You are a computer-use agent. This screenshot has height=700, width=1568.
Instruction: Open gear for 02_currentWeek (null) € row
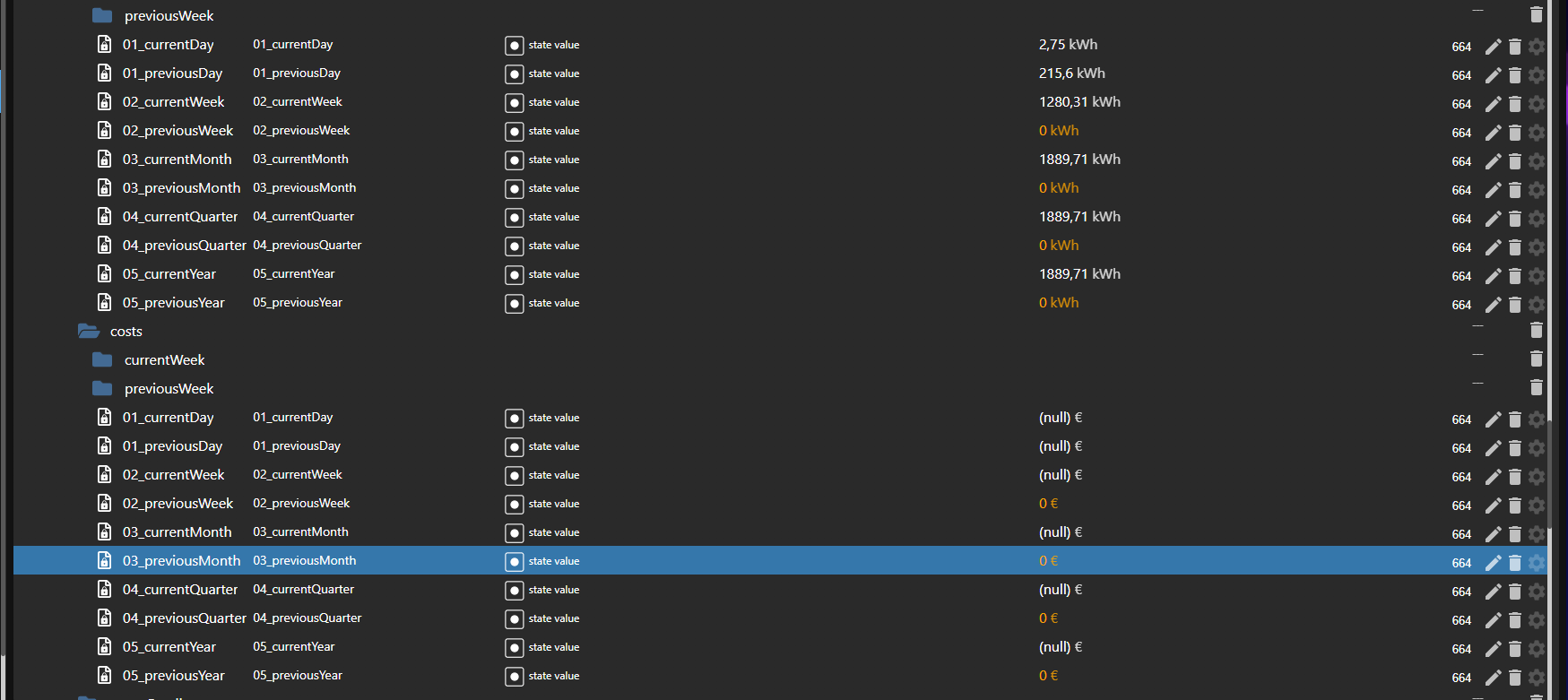(1537, 477)
